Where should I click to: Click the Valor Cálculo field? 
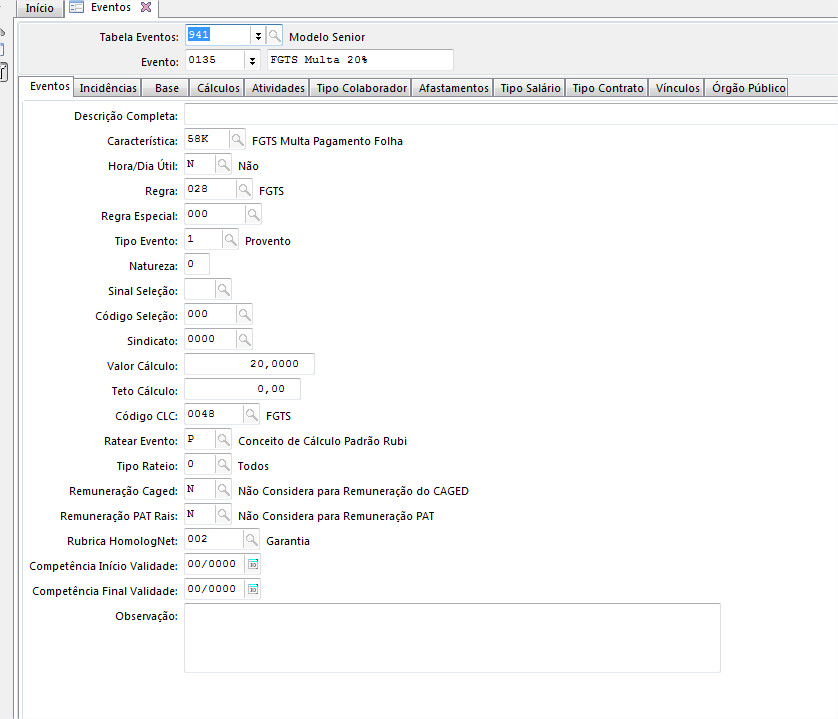point(249,365)
